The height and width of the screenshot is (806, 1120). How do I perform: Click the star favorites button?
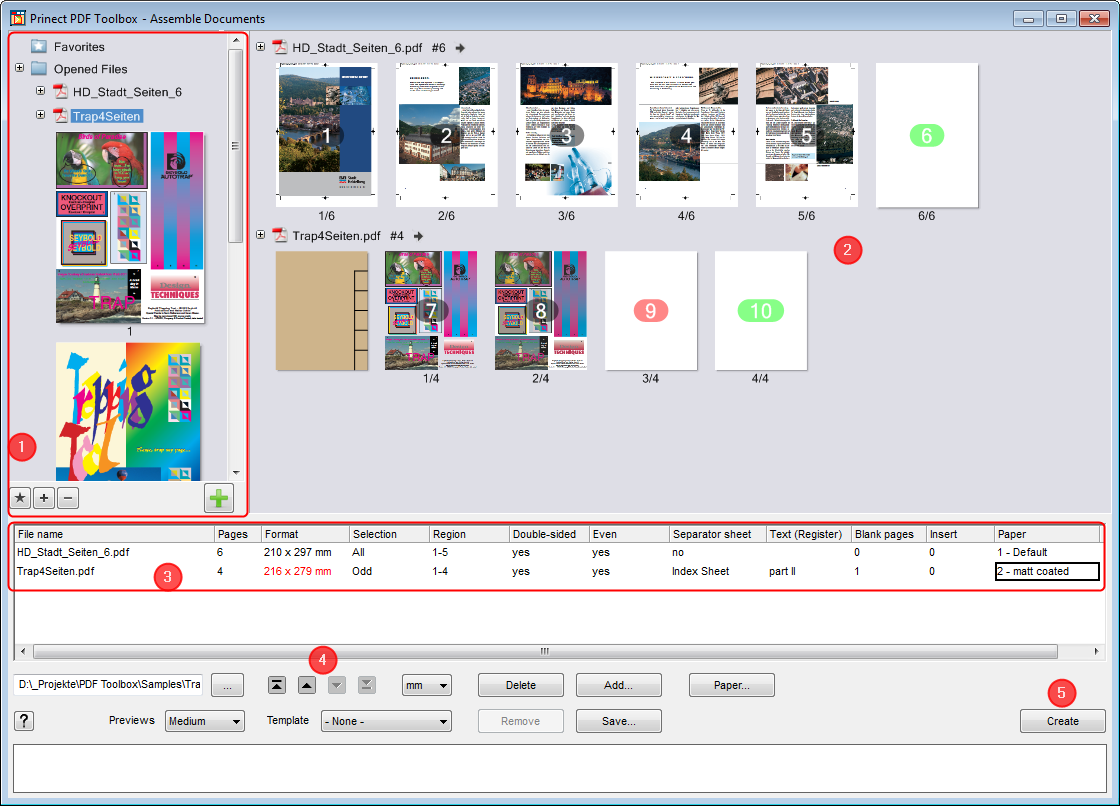pos(20,497)
